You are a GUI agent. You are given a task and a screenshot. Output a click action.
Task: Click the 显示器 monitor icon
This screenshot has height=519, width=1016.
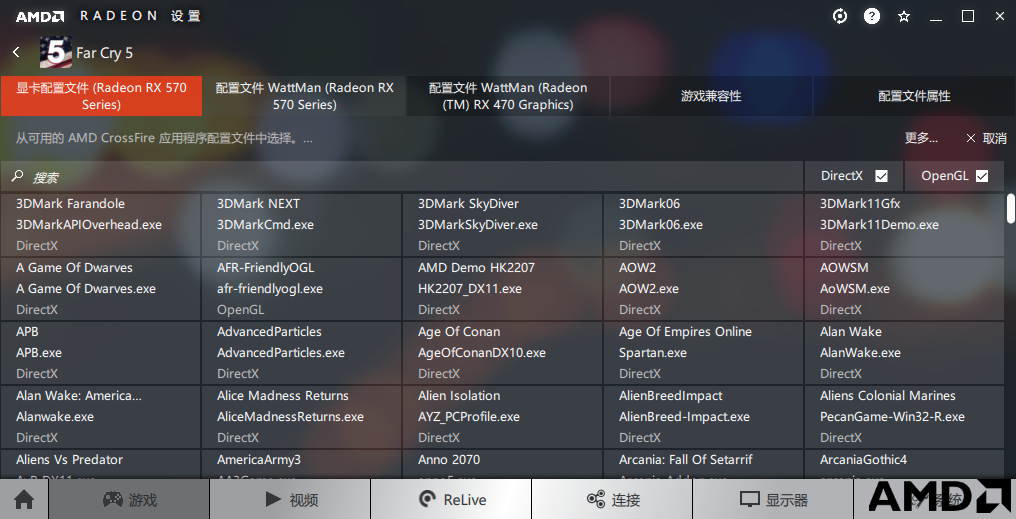pos(750,500)
